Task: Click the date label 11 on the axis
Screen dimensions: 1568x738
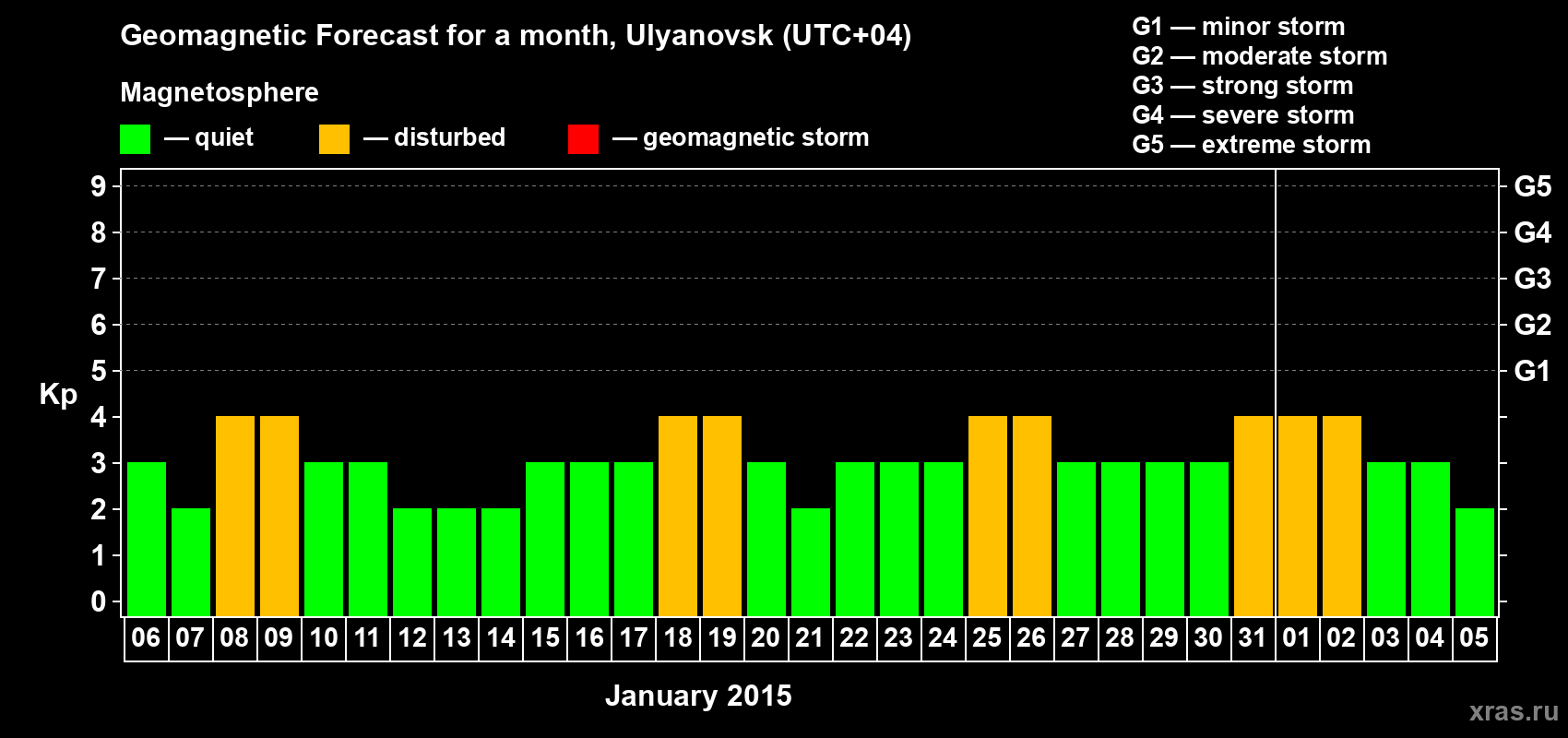Action: coord(367,638)
